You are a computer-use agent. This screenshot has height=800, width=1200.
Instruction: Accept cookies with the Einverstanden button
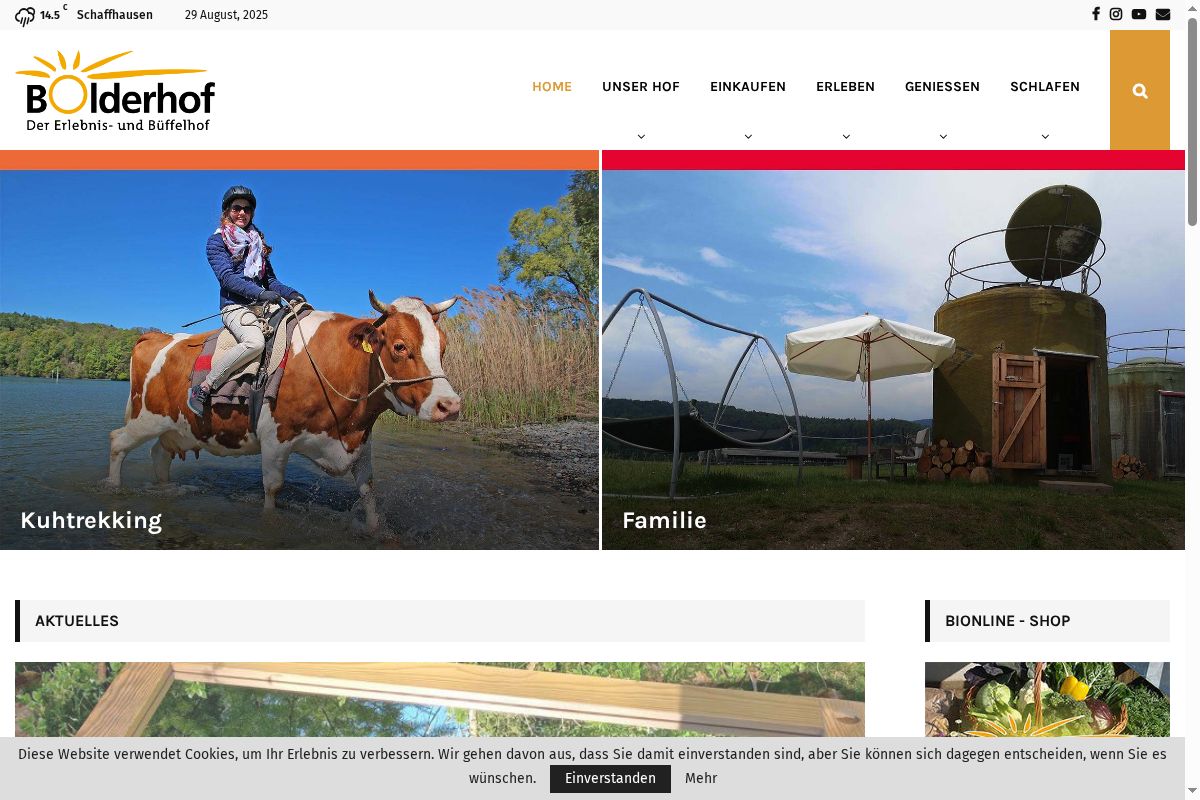(610, 778)
